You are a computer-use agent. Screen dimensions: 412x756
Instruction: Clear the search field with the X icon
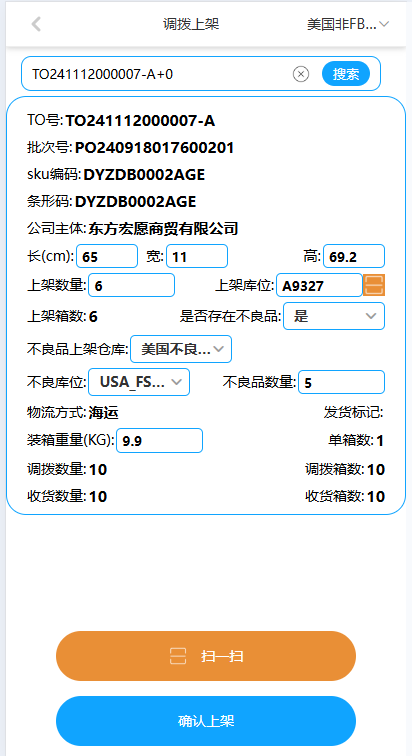click(301, 74)
